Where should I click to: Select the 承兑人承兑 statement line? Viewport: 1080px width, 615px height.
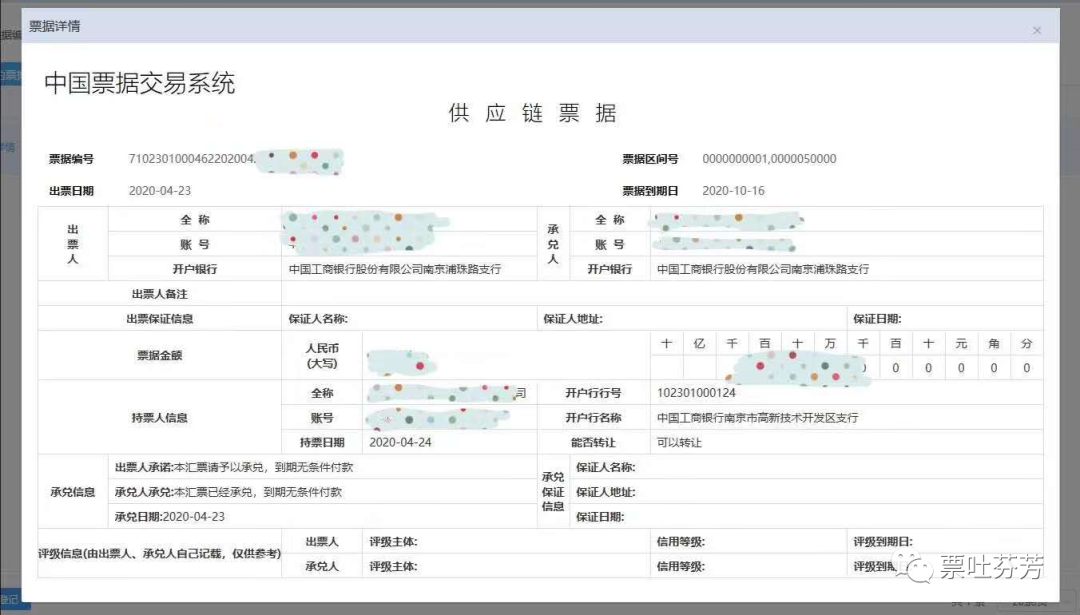click(x=228, y=492)
